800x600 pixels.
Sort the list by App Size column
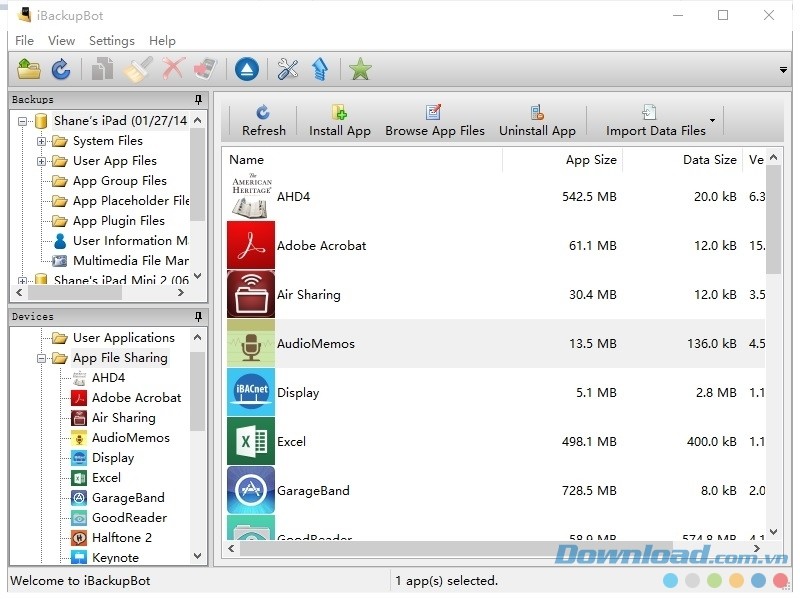[x=590, y=160]
